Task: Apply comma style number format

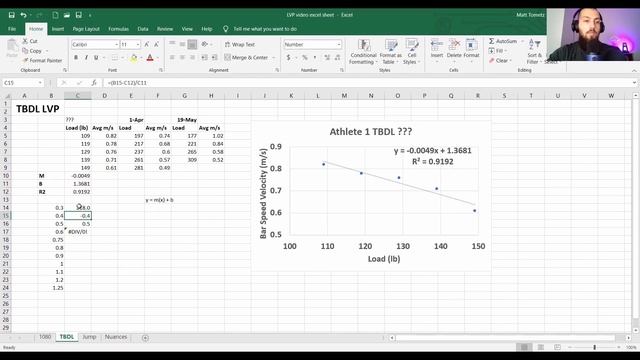Action: pyautogui.click(x=315, y=58)
